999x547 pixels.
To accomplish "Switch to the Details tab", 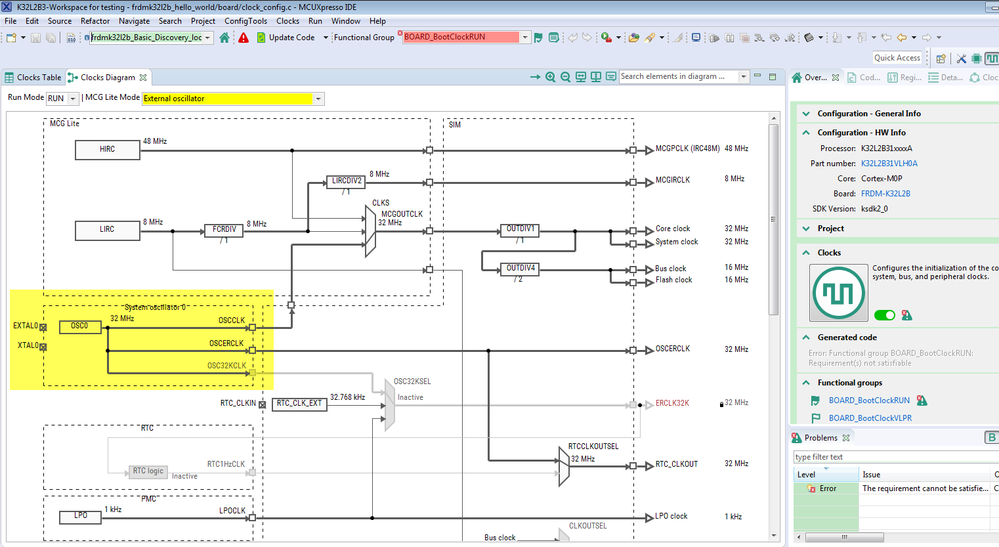I will (945, 78).
